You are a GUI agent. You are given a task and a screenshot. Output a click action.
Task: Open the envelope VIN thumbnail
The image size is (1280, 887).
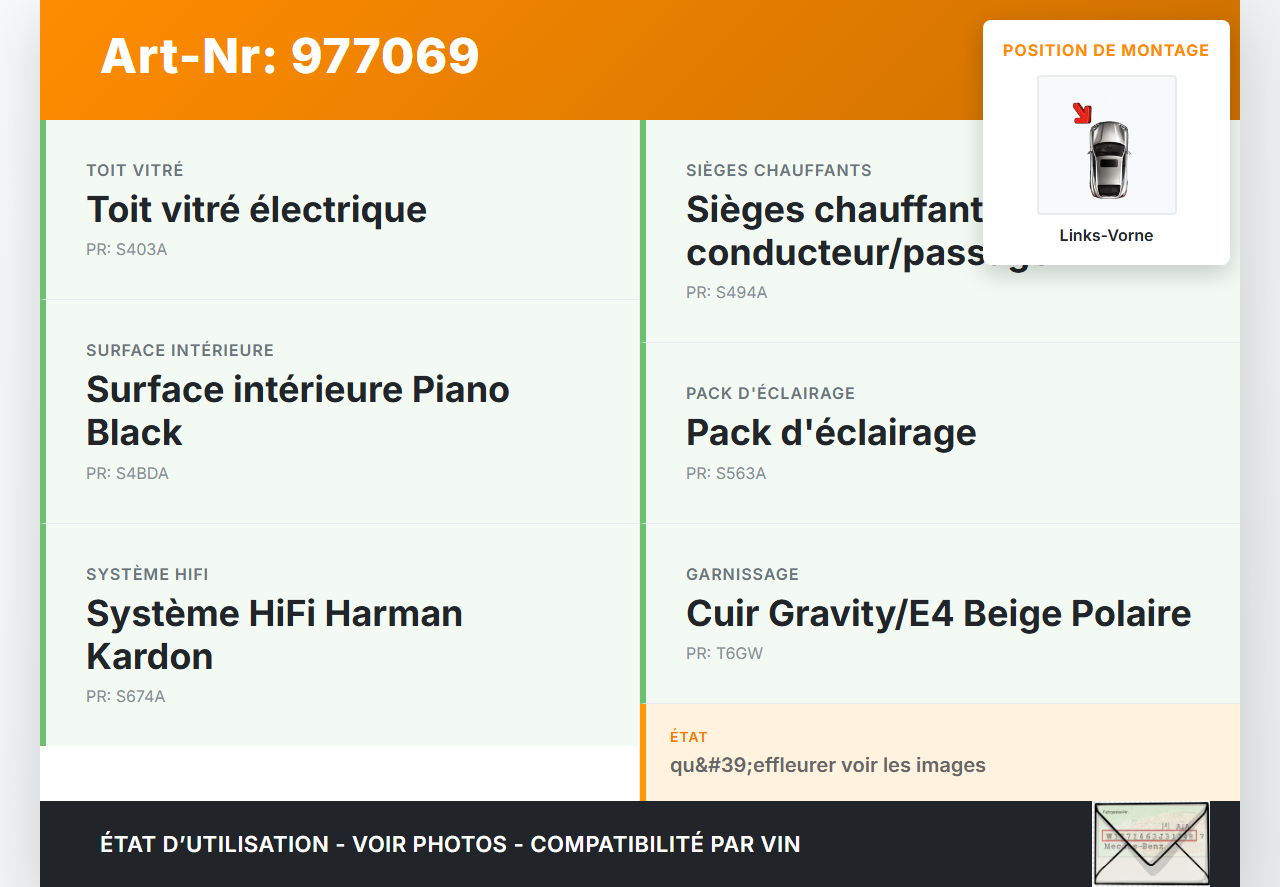click(1150, 843)
